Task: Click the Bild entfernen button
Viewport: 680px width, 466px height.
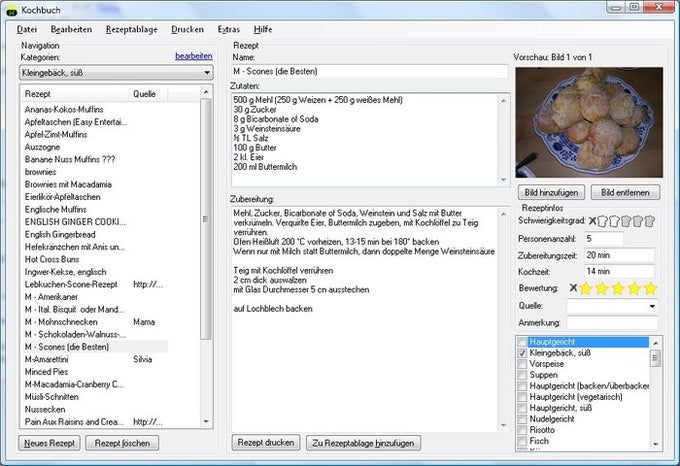Action: [625, 192]
